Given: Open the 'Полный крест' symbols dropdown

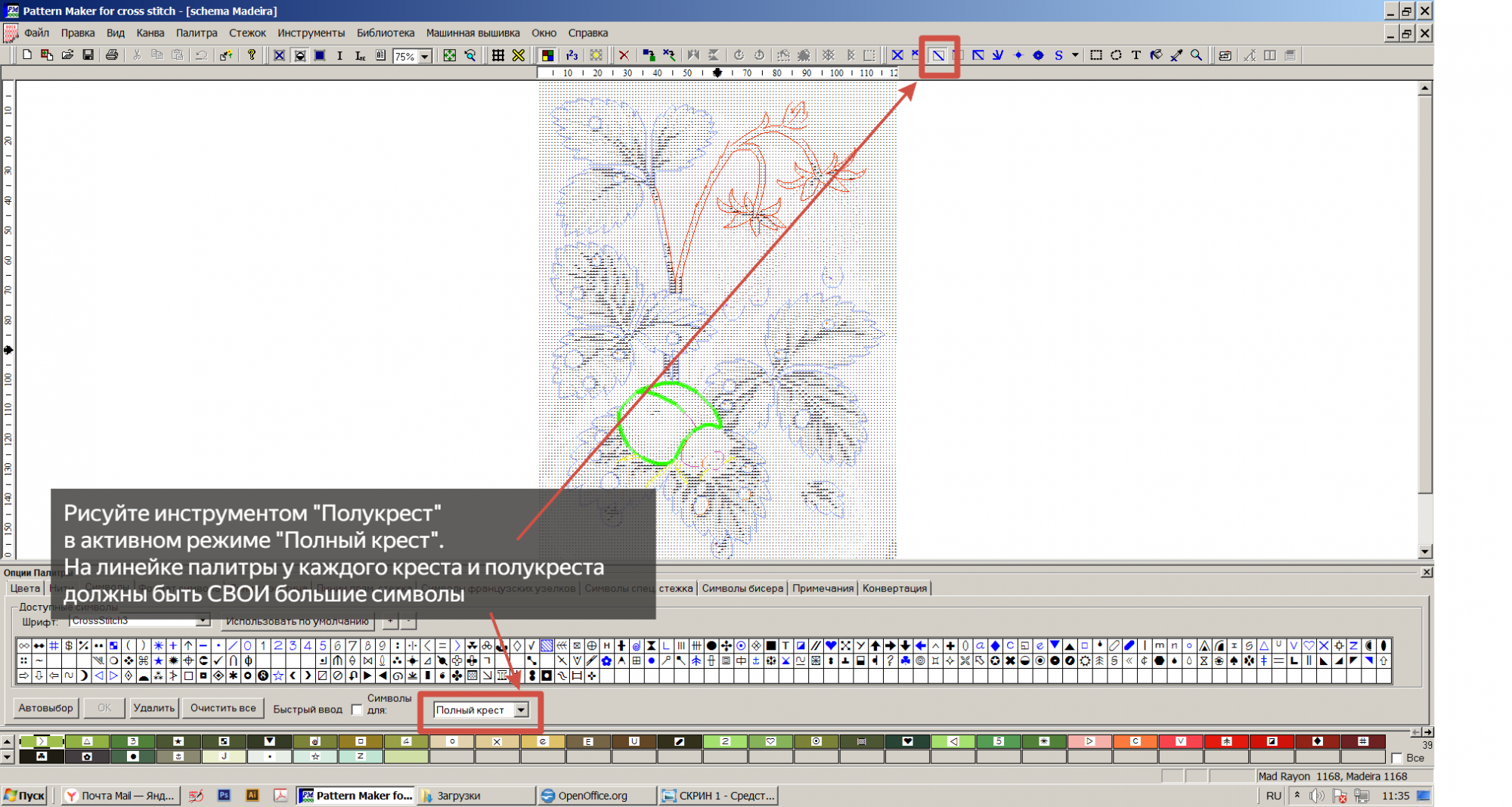Looking at the screenshot, I should coord(521,710).
